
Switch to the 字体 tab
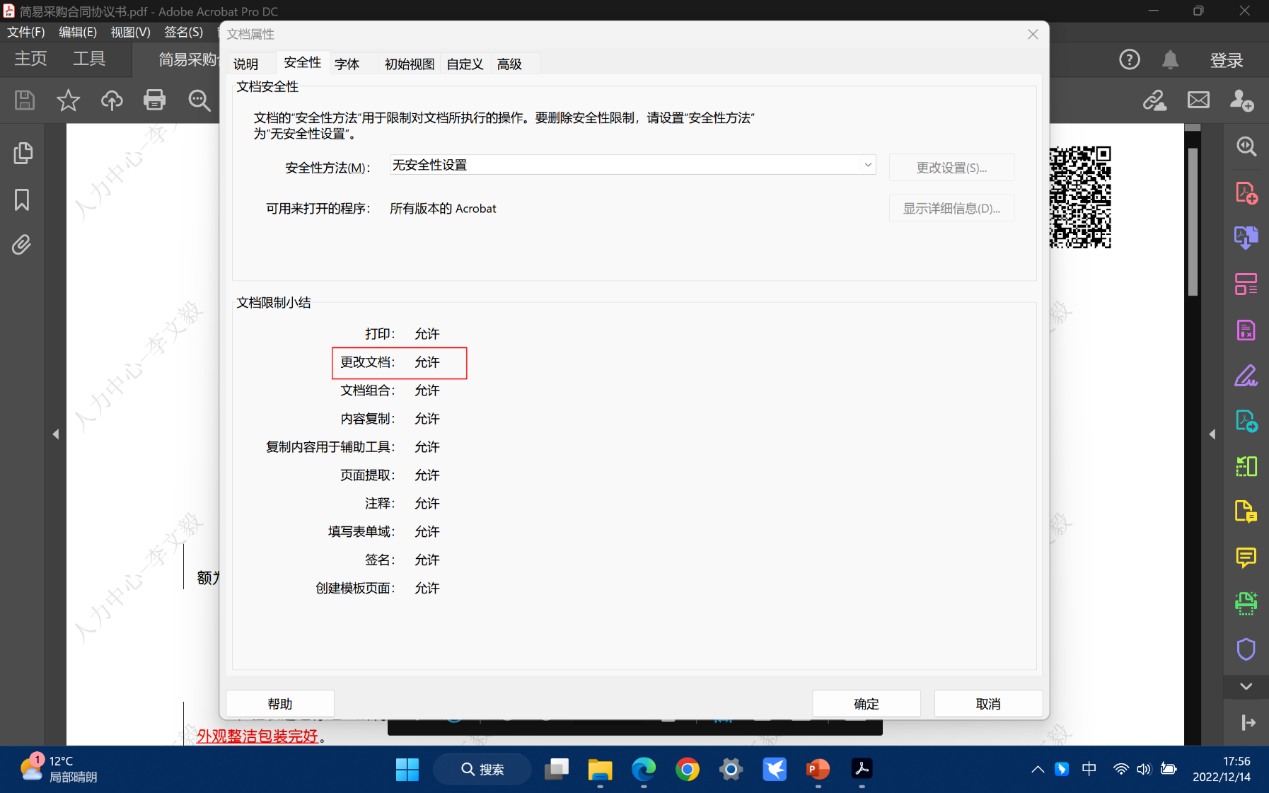347,64
